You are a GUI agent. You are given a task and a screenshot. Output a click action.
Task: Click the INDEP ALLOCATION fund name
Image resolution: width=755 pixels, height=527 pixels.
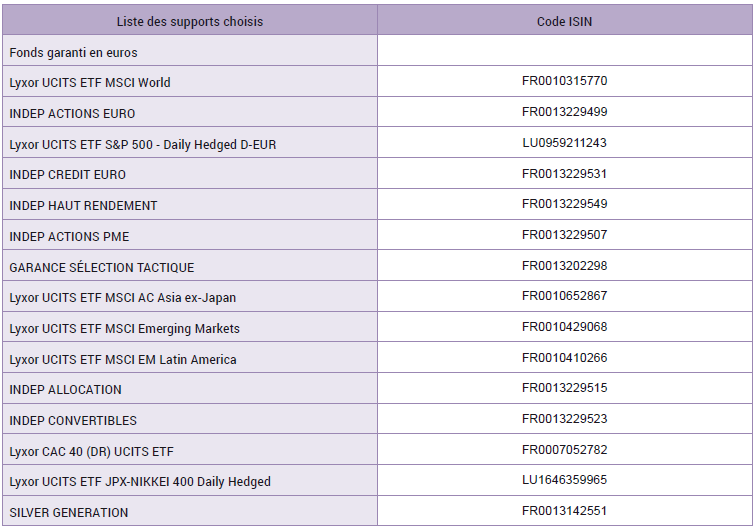click(x=65, y=390)
